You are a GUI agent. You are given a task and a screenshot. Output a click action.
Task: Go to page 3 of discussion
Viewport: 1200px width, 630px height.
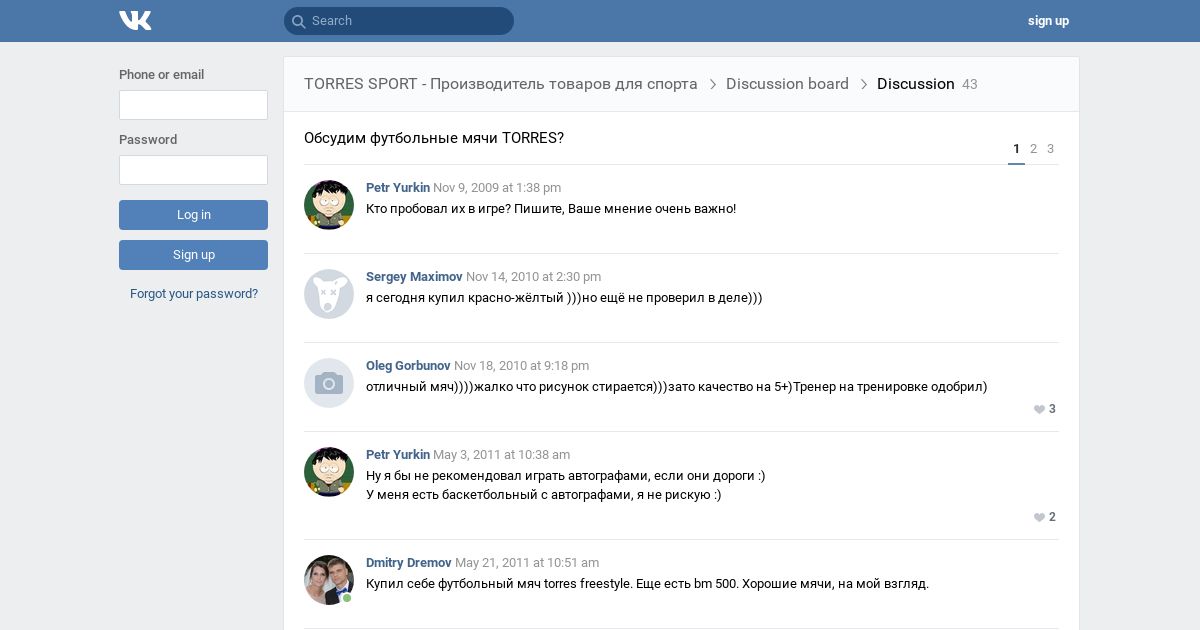pos(1050,149)
